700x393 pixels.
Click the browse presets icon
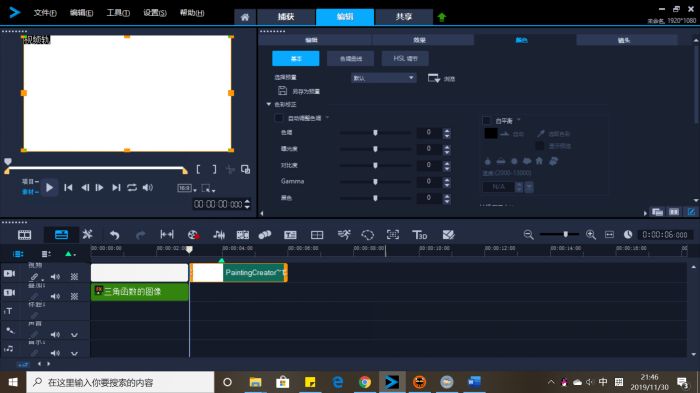(x=433, y=78)
